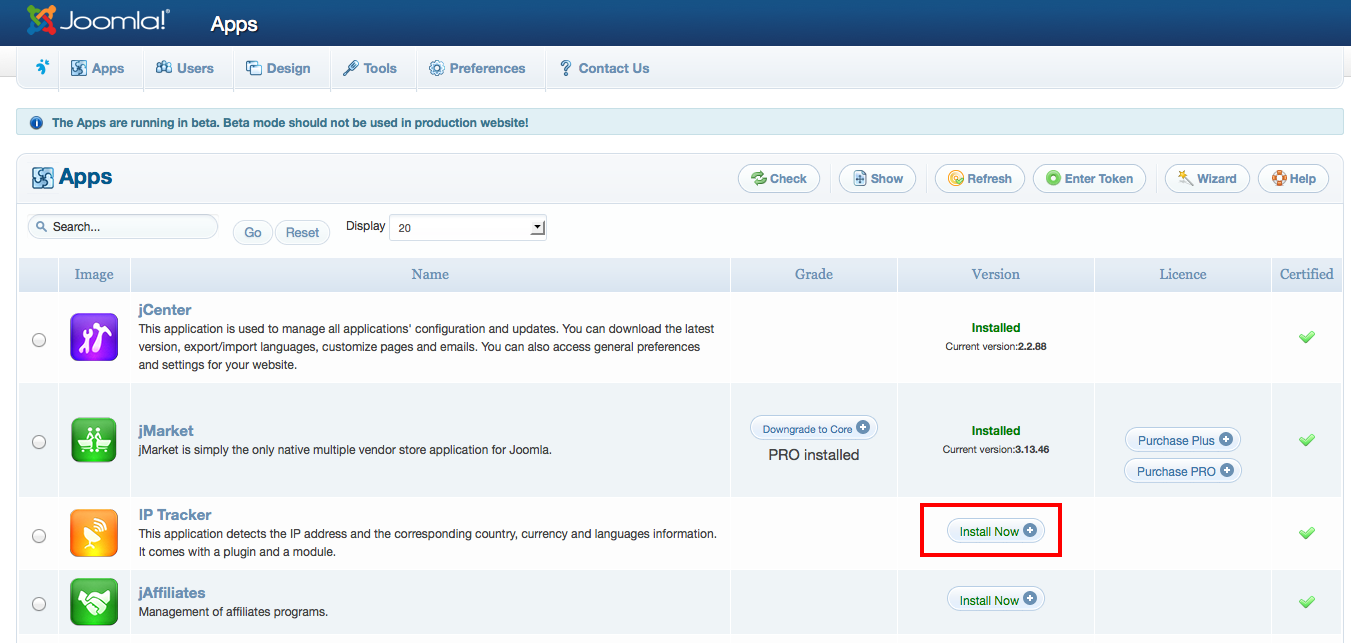Click the Enter Token toolbar button
Screen dimensions: 1351x643
click(1089, 179)
